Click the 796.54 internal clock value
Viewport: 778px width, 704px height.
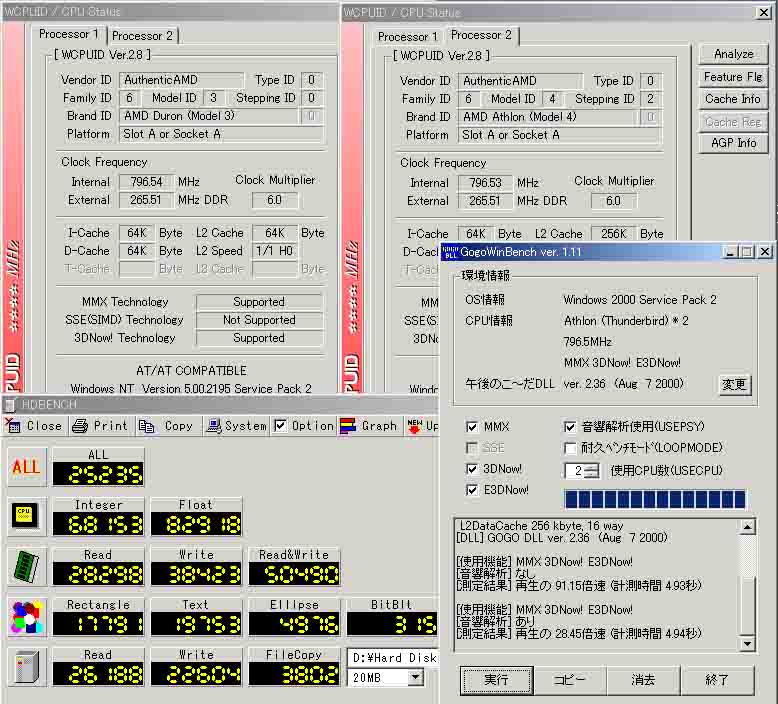pos(146,182)
